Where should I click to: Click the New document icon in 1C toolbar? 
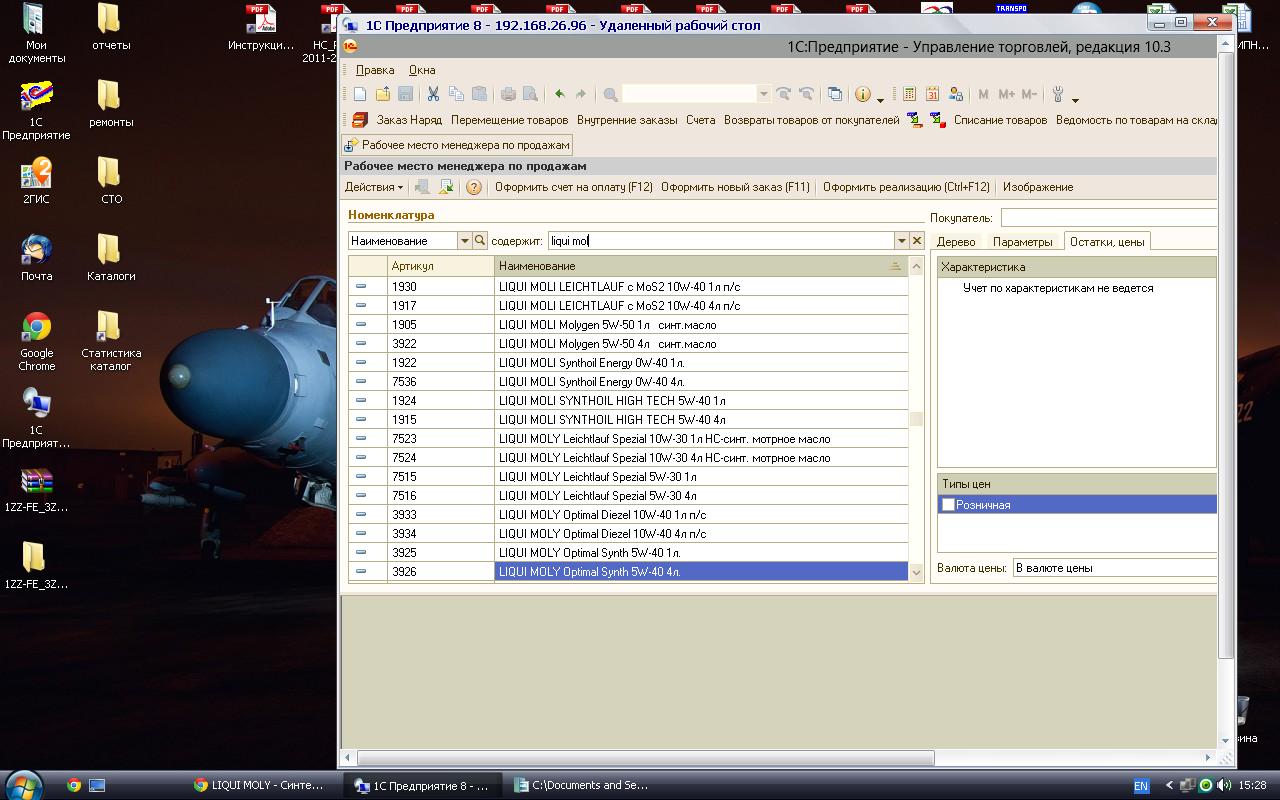(360, 94)
